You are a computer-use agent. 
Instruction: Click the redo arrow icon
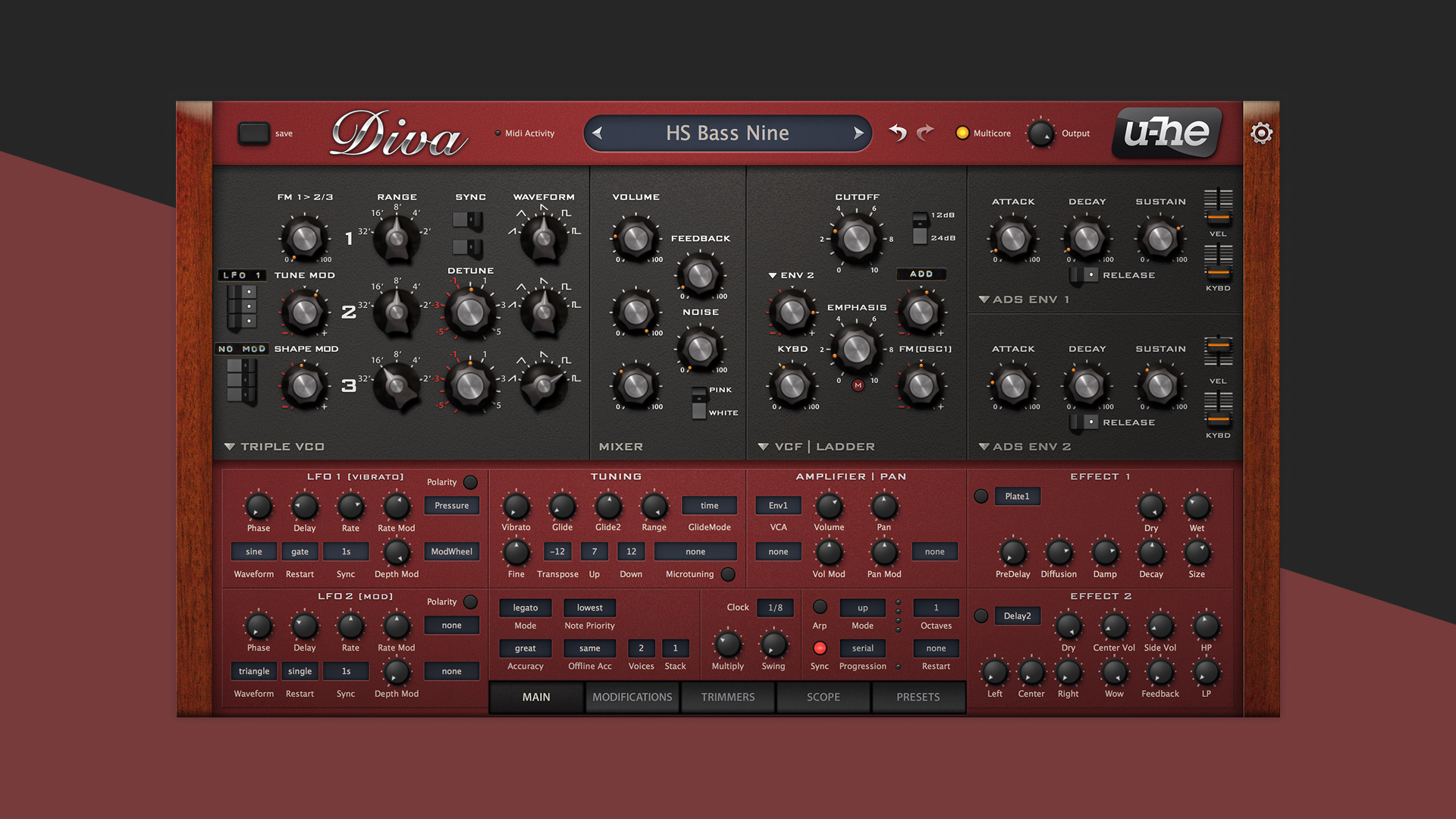[x=925, y=133]
